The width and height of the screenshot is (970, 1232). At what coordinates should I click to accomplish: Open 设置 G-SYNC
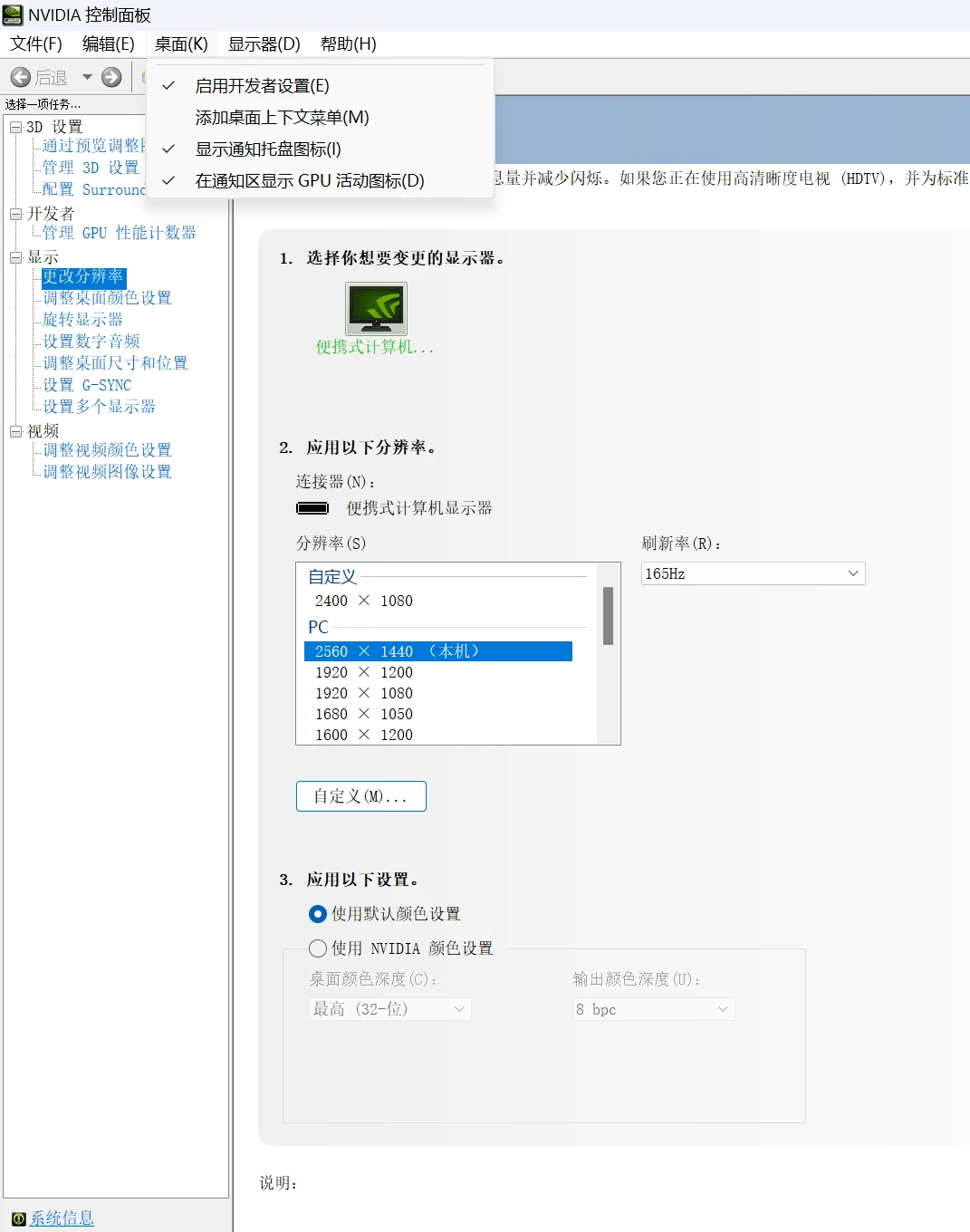87,385
